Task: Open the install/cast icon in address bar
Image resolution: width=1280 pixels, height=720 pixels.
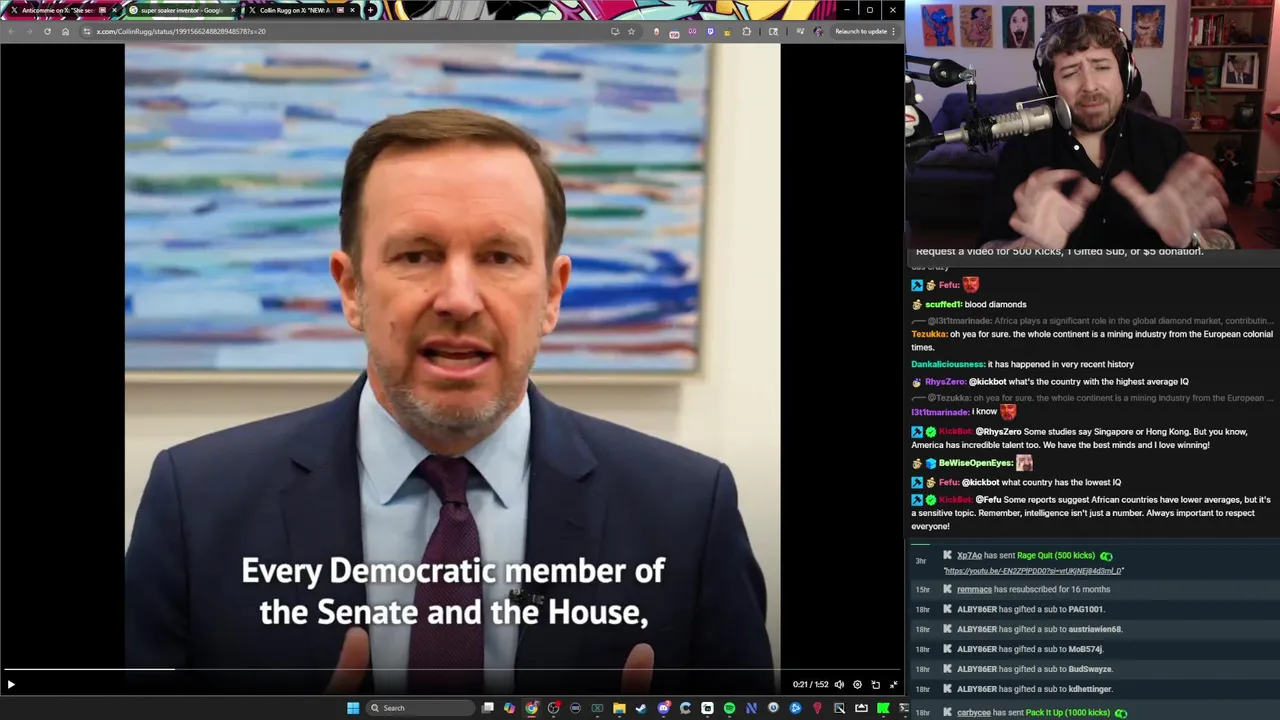Action: click(615, 31)
